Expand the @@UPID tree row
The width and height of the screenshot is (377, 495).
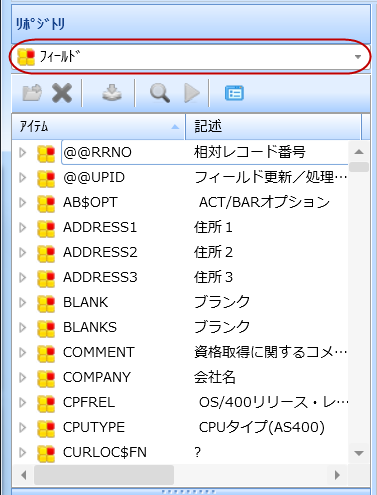[x=23, y=177]
